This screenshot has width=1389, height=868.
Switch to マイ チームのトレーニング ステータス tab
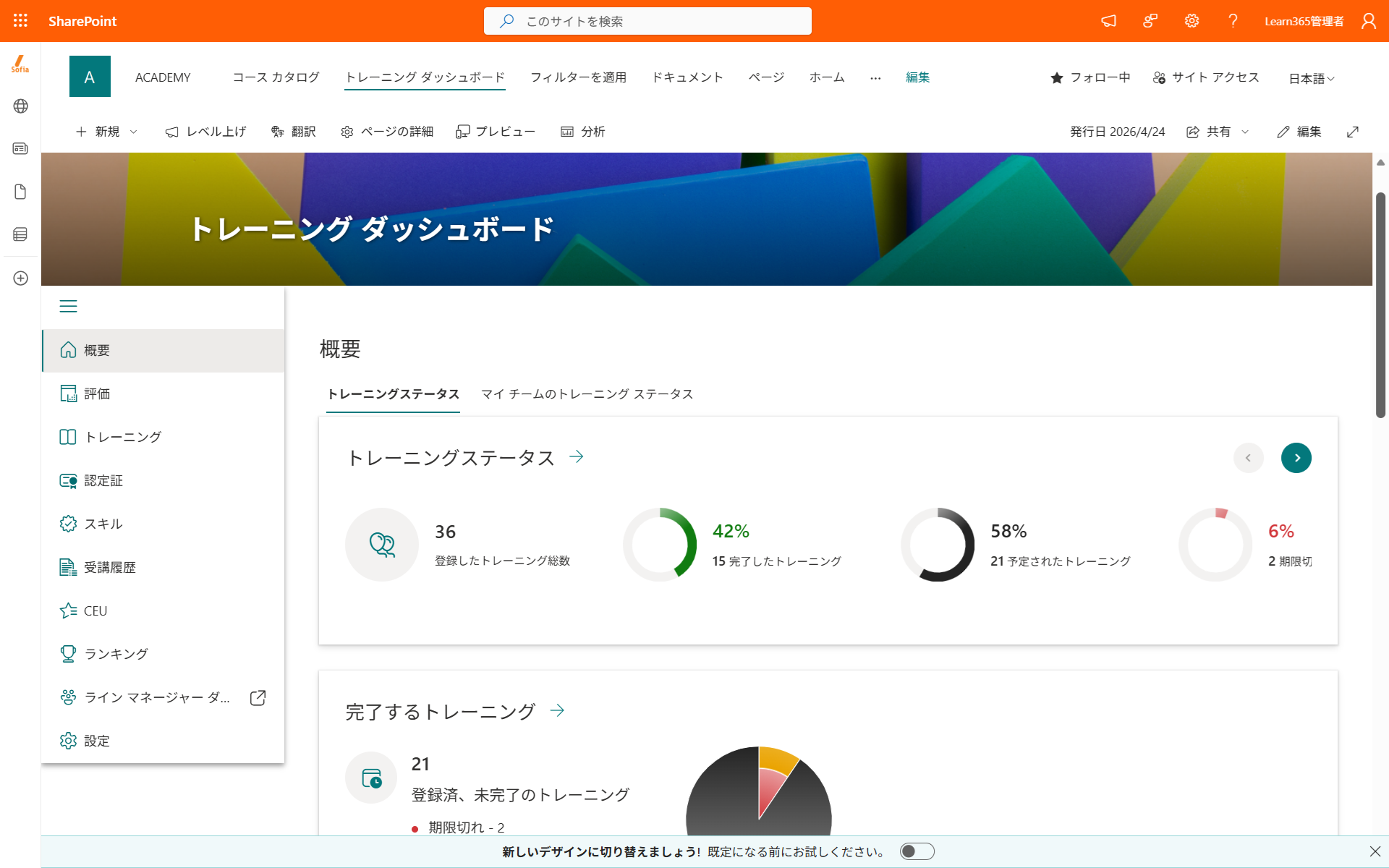[587, 394]
